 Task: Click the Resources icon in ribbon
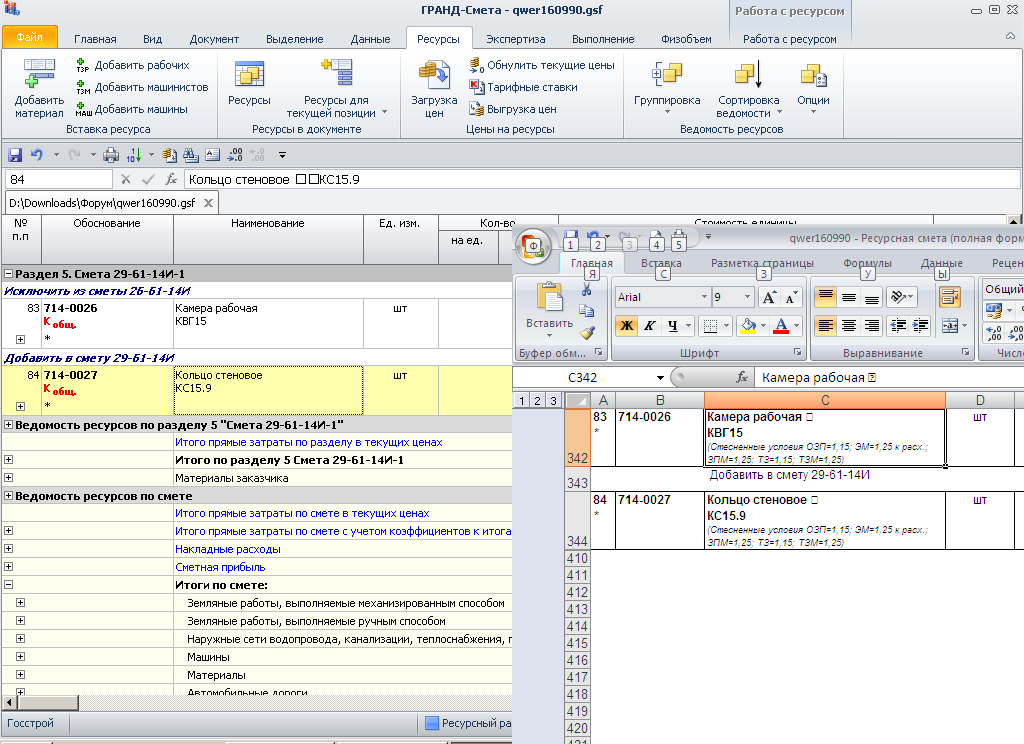[x=249, y=75]
